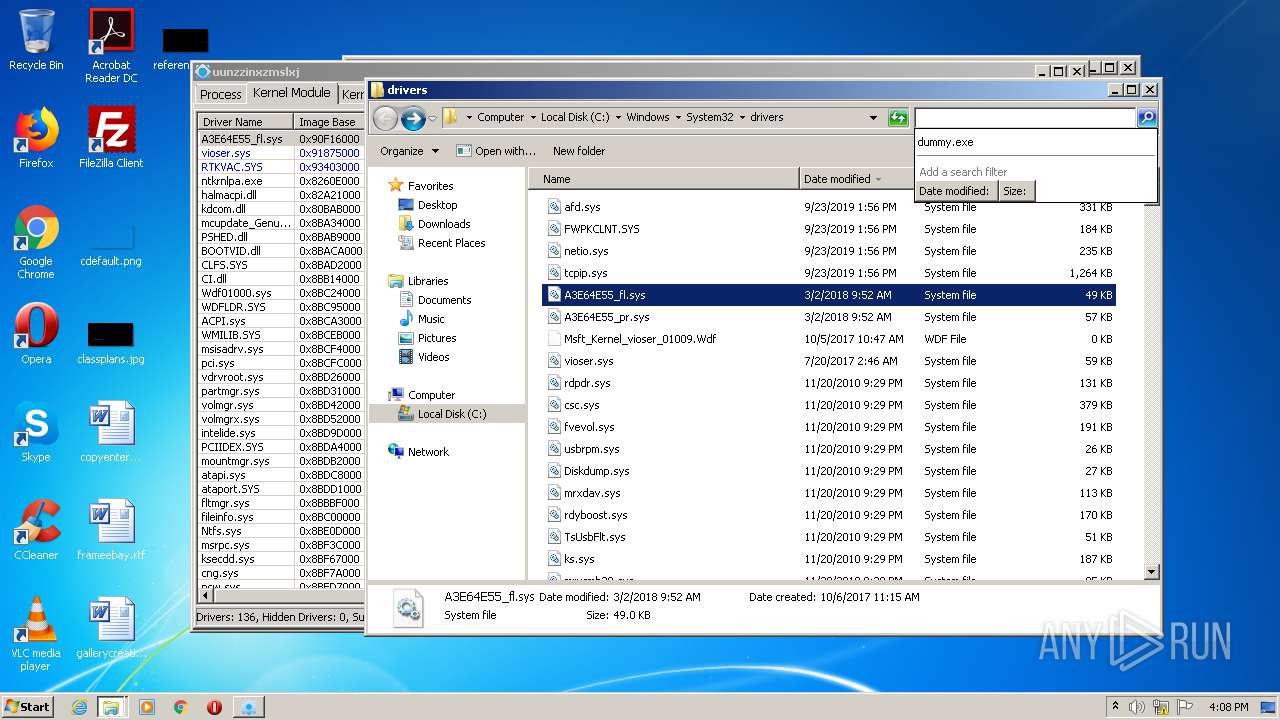Select RTKVAC.SYS in kernel module list
The image size is (1280, 720).
(x=280, y=167)
